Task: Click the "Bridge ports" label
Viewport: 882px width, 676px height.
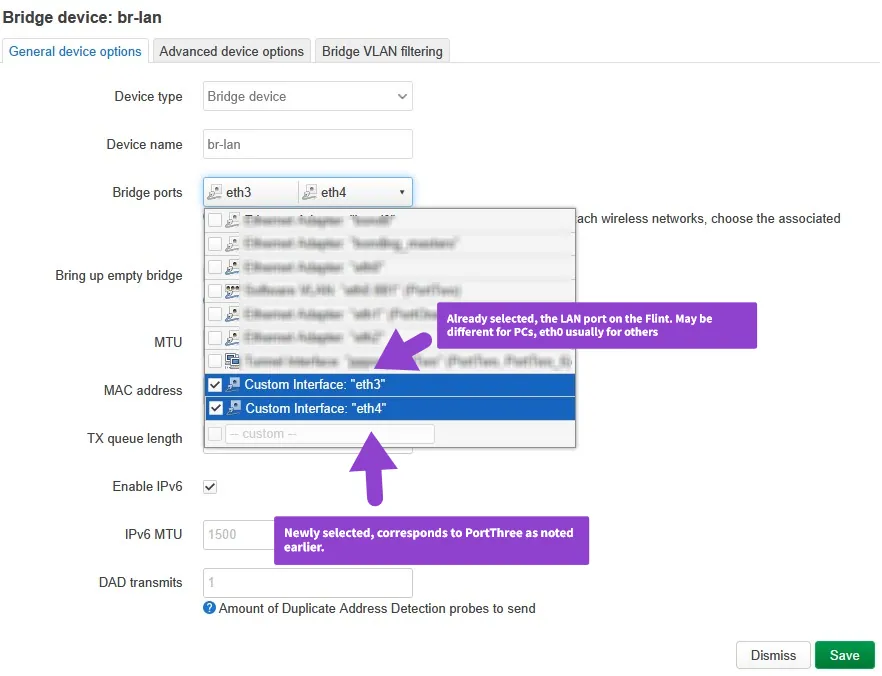Action: (x=147, y=192)
